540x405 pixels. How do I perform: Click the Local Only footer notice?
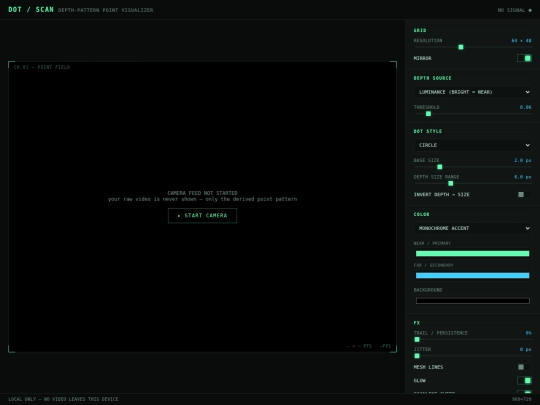tap(63, 399)
